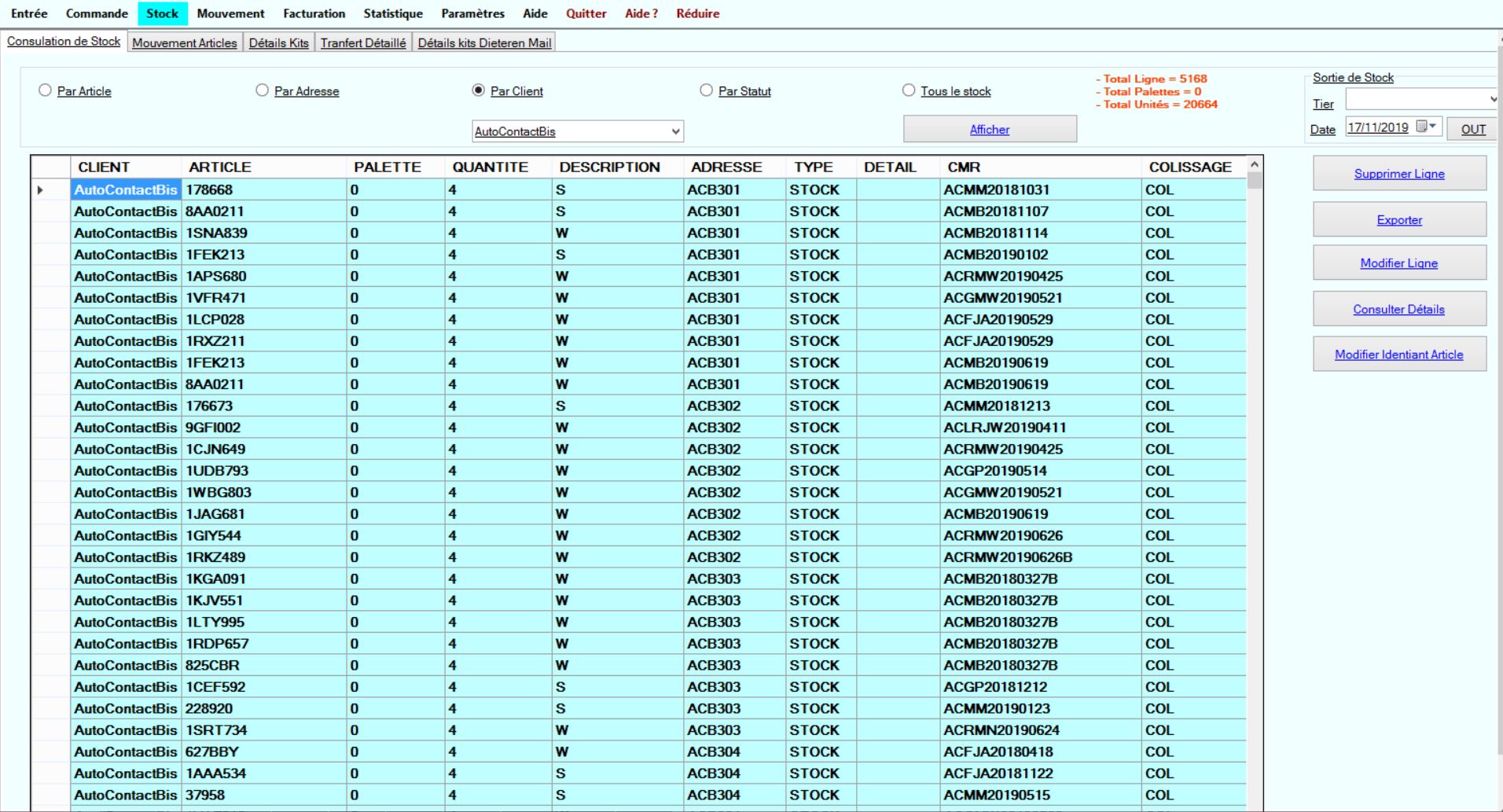Sort by the COLISSAGE column header
1503x812 pixels.
1194,167
